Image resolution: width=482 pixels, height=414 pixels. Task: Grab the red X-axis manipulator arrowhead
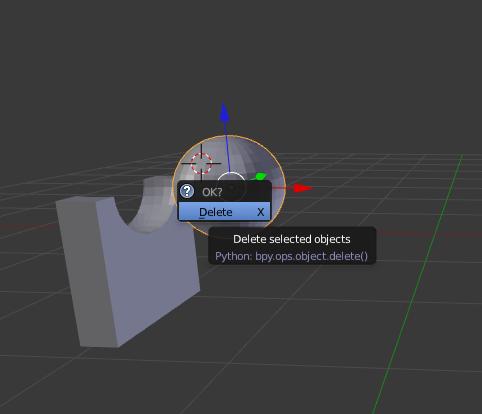(303, 188)
